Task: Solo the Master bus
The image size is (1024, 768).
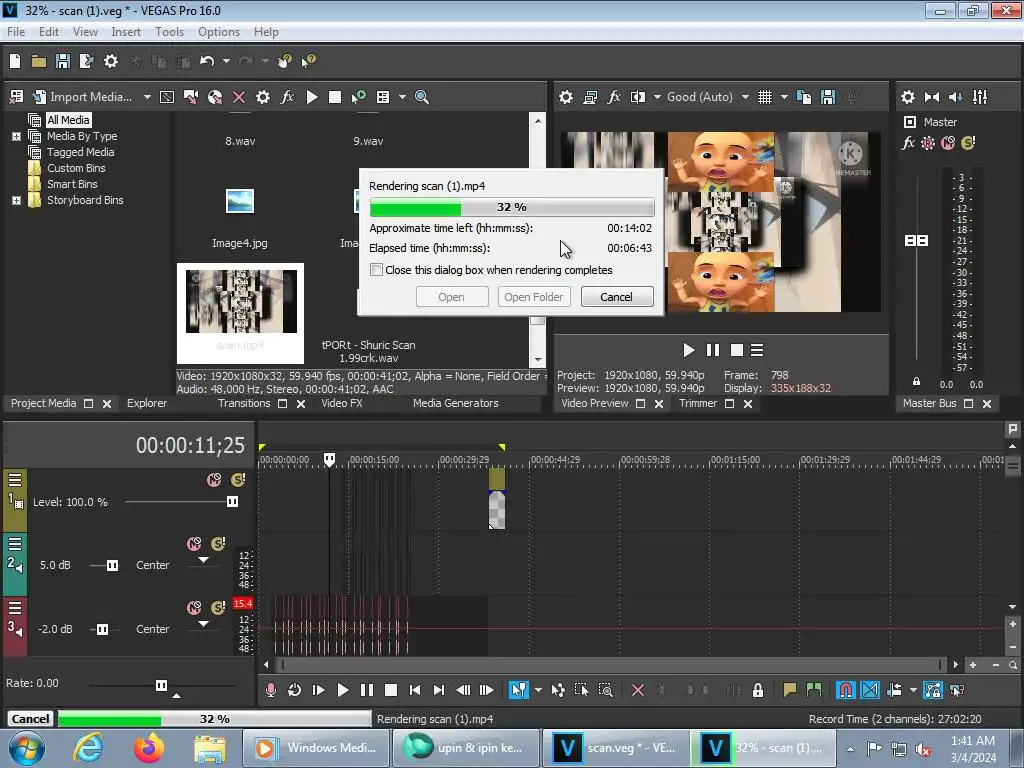Action: (968, 143)
